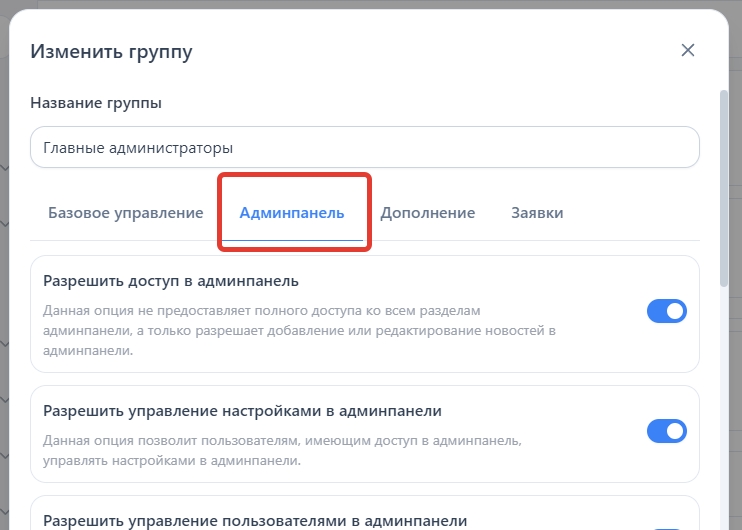Select the Админпанель tab
This screenshot has height=530, width=742.
[292, 213]
